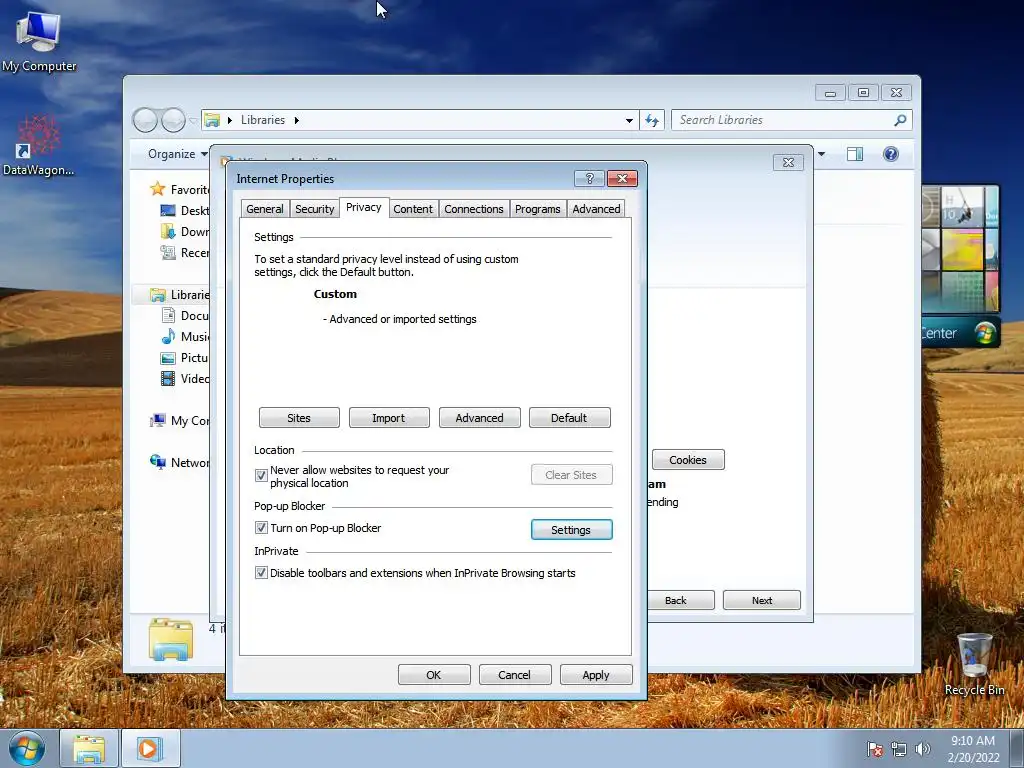Open the Media Center gadget on desktop

click(x=960, y=265)
